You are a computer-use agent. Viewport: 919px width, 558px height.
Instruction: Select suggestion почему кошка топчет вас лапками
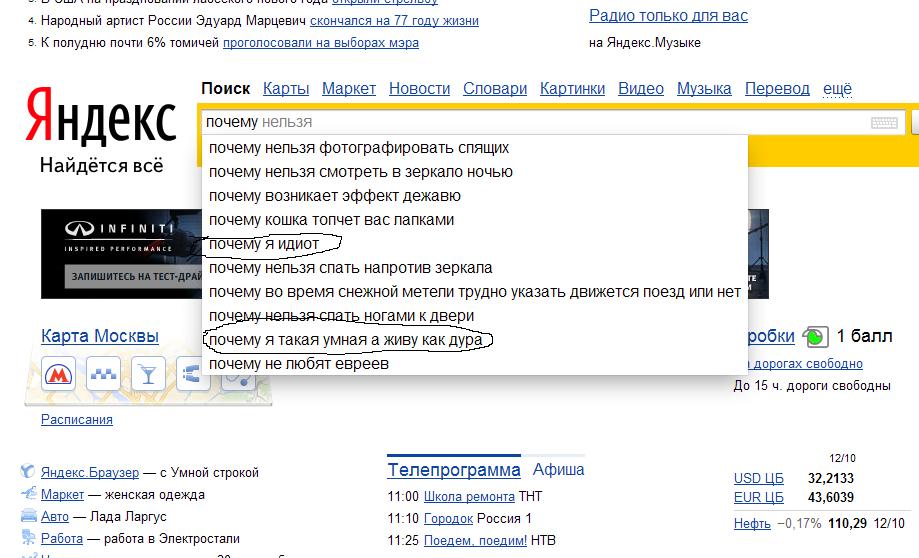coord(475,220)
